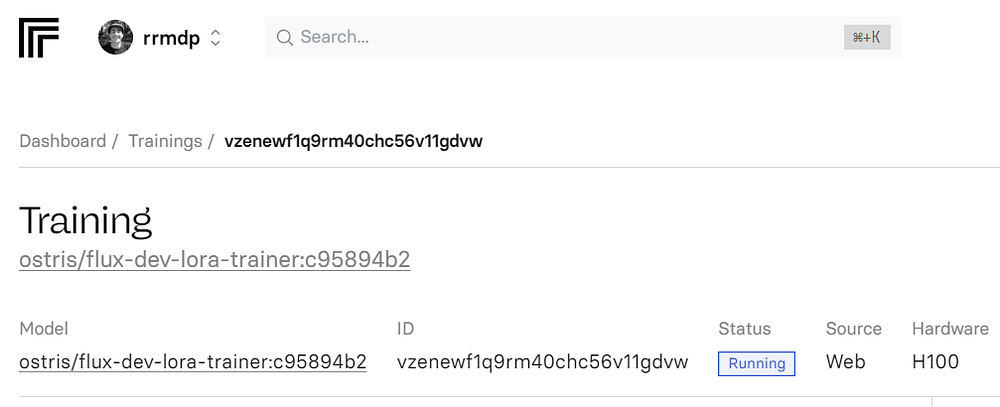Click the Hardware column label

click(949, 328)
